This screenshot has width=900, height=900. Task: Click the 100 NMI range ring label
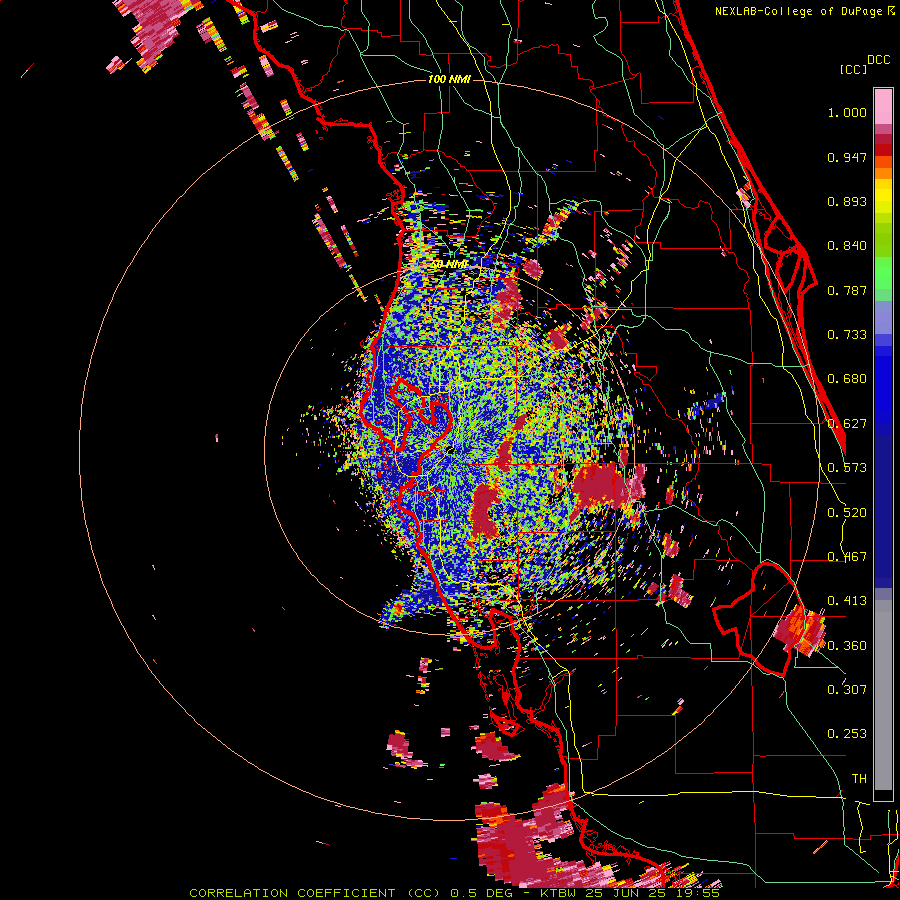coord(449,79)
